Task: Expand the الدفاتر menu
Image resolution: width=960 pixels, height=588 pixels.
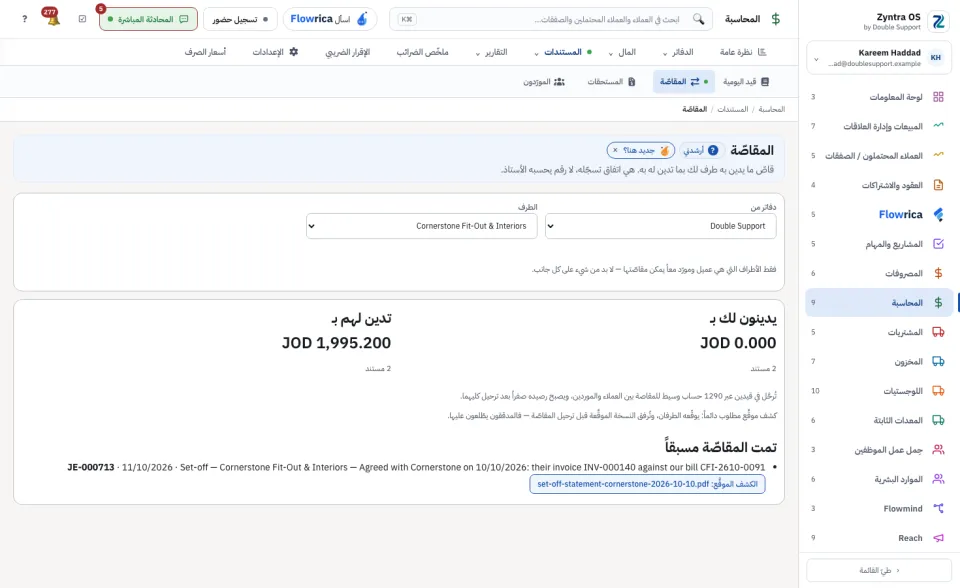Action: 678,53
